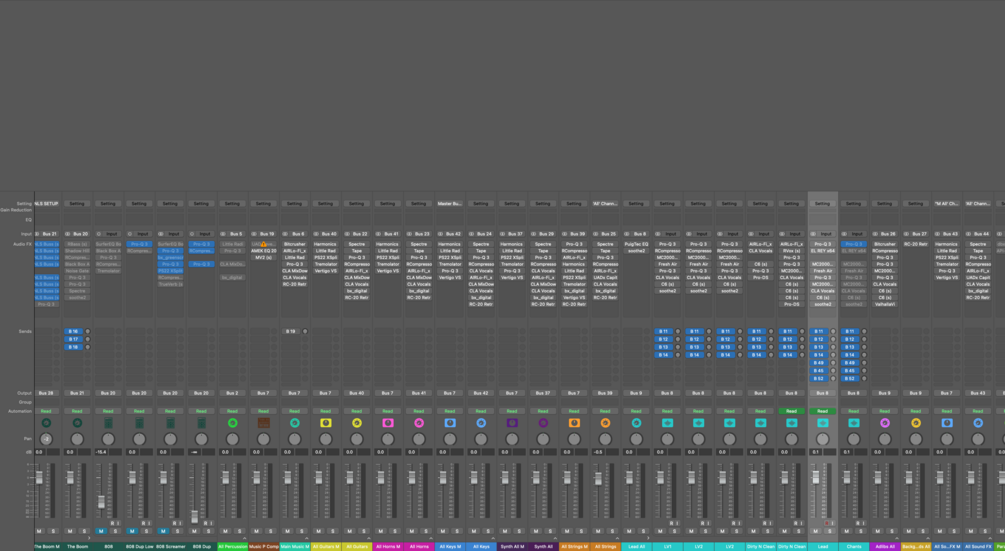Open EL REY x64 plugin on Lead channel
Viewport: 1005px width, 551px height.
click(822, 251)
